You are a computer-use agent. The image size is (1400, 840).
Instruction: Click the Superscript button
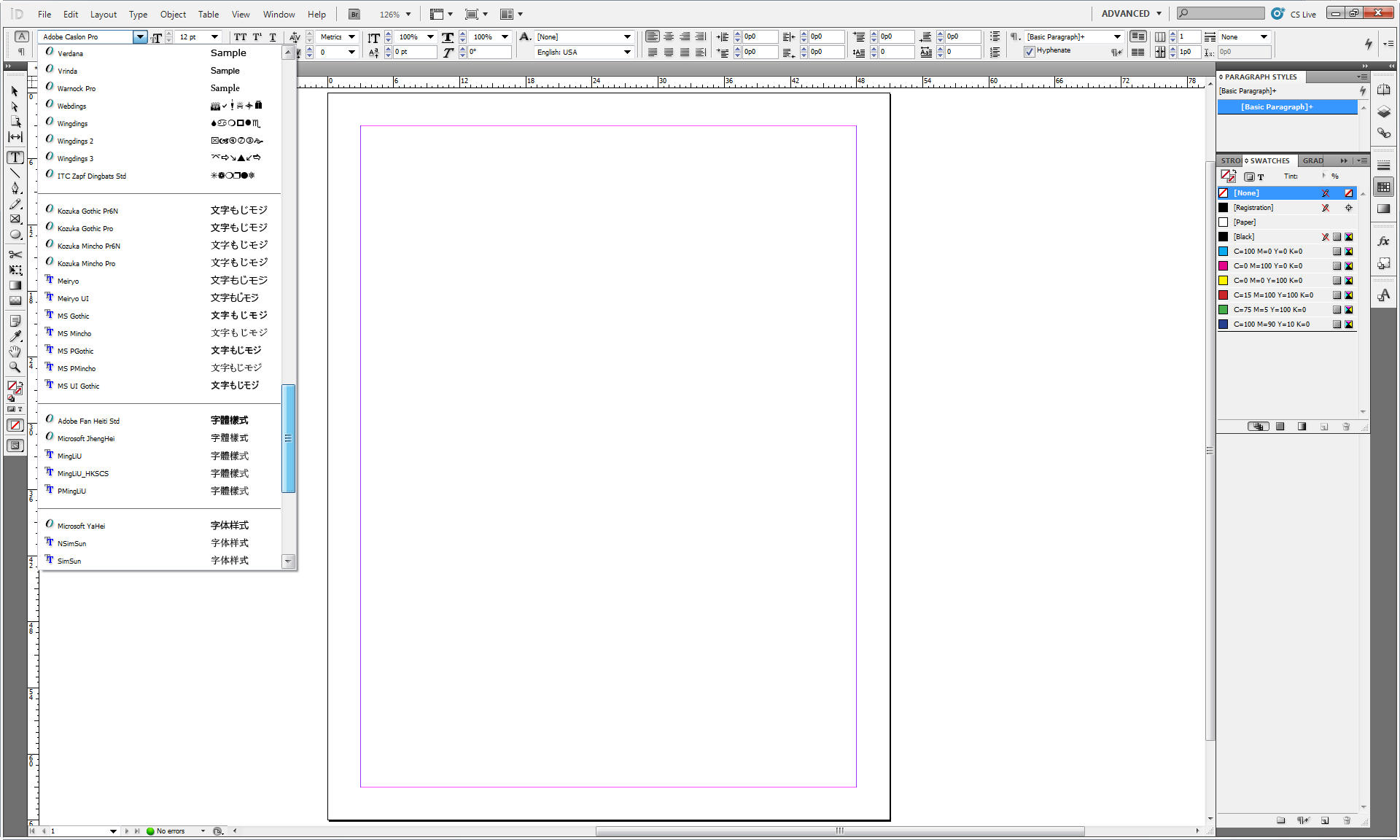(x=257, y=36)
